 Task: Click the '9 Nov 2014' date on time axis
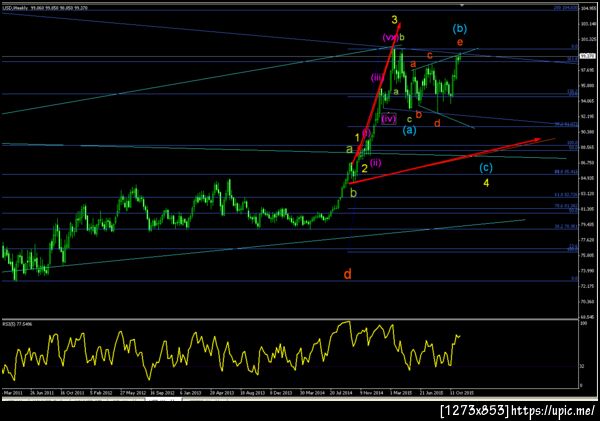point(371,393)
